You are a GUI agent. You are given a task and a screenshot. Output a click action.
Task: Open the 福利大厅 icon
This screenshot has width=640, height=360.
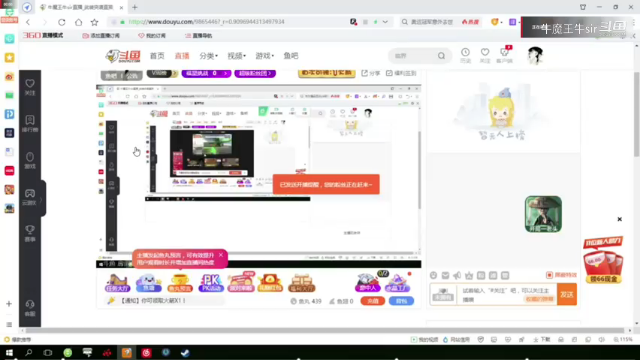(302, 282)
